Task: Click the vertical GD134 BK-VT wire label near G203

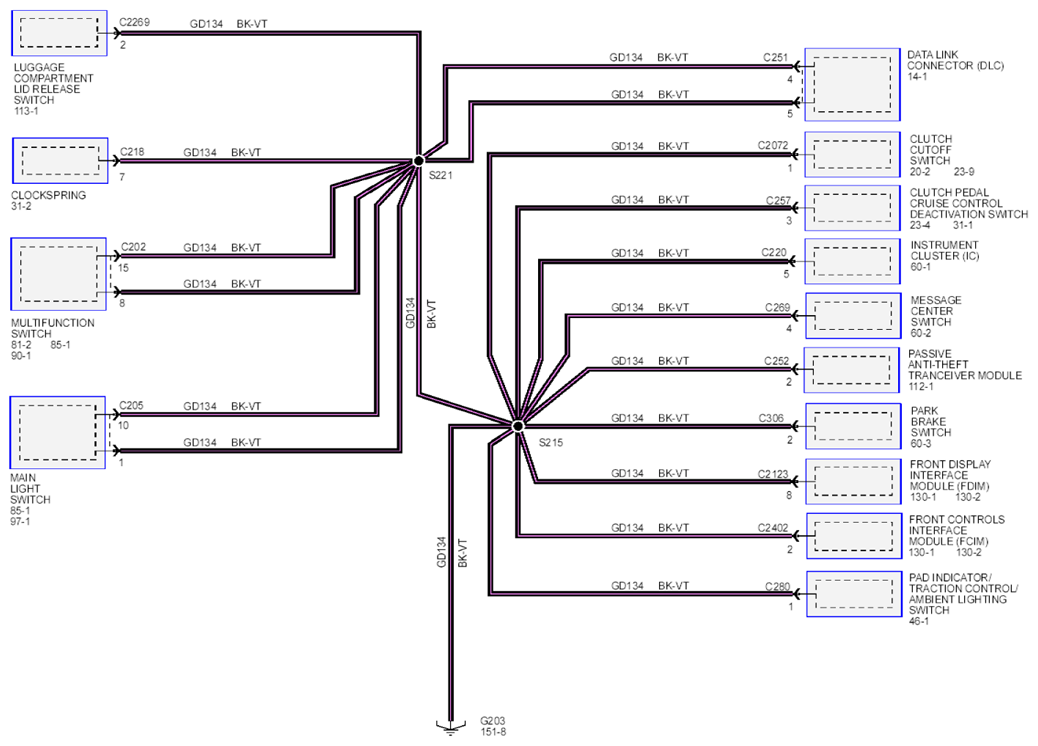Action: (452, 553)
